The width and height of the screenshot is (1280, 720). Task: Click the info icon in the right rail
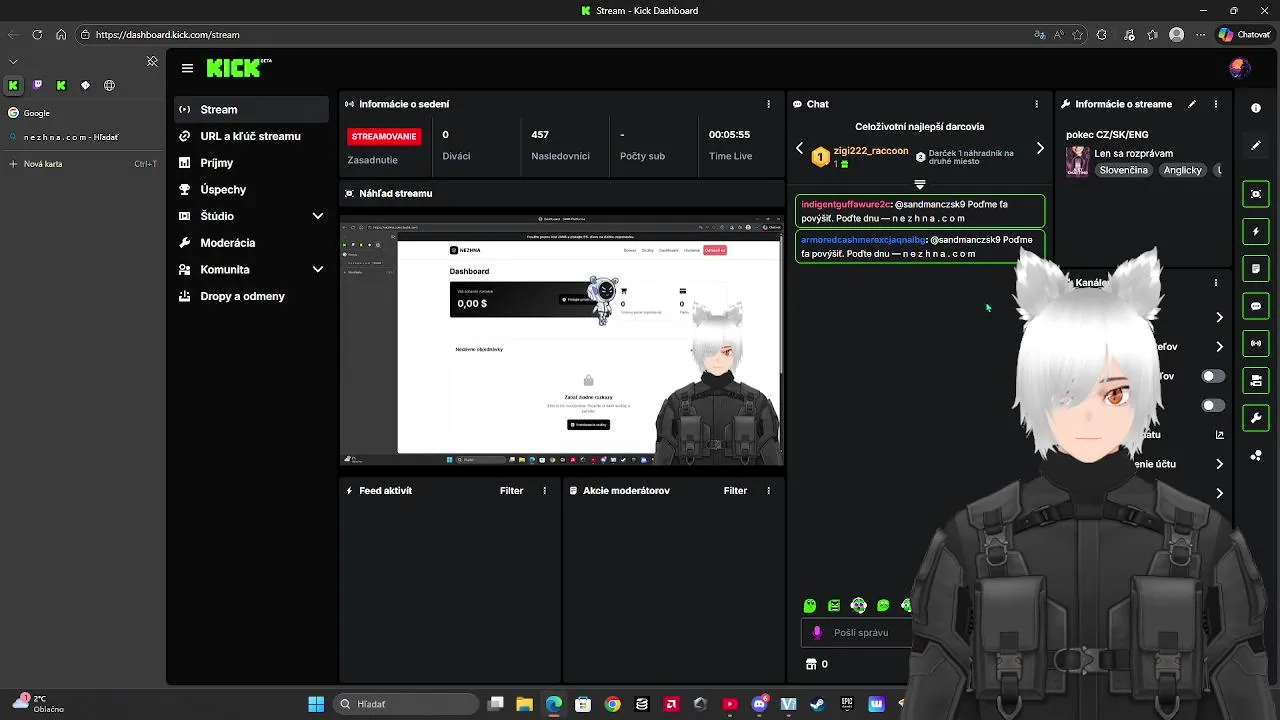1256,108
